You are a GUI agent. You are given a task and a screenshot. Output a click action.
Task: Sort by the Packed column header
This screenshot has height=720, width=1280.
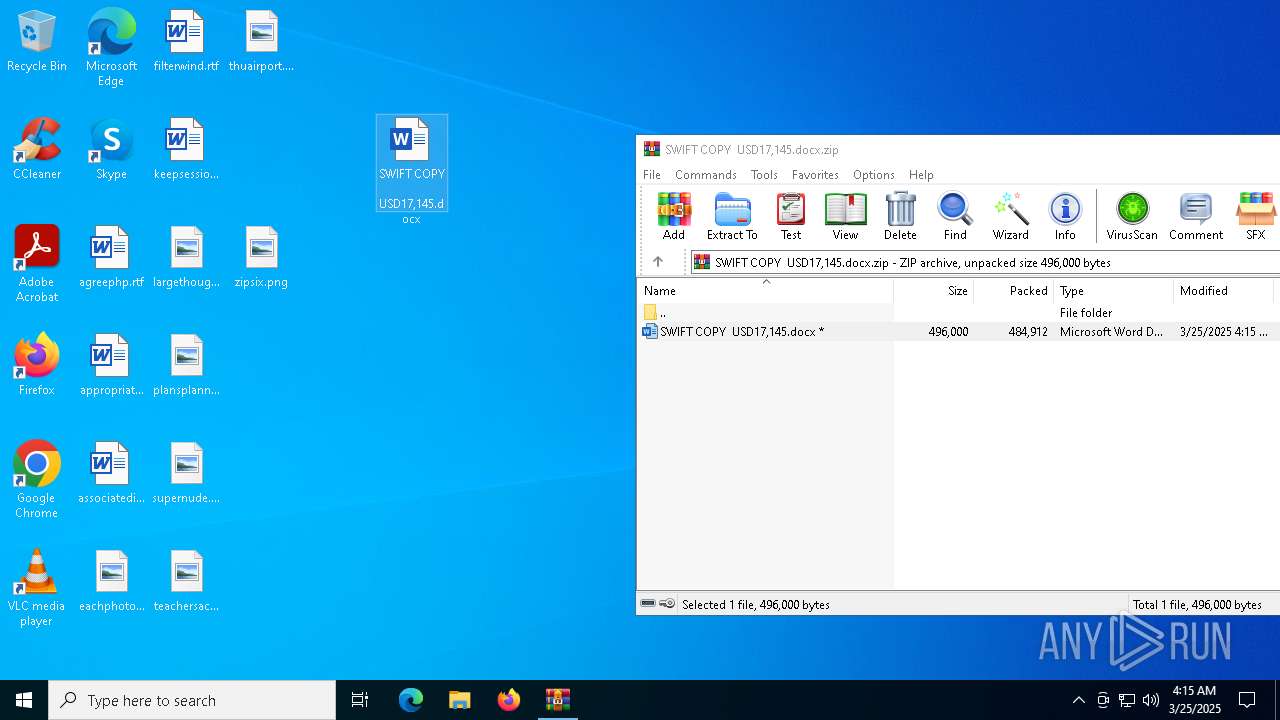coord(1014,291)
